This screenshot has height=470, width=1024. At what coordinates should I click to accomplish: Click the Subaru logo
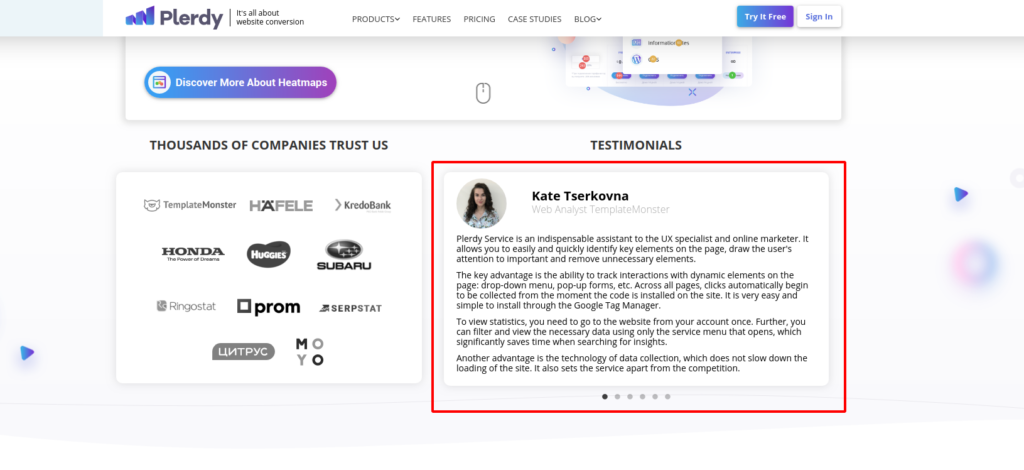point(344,256)
